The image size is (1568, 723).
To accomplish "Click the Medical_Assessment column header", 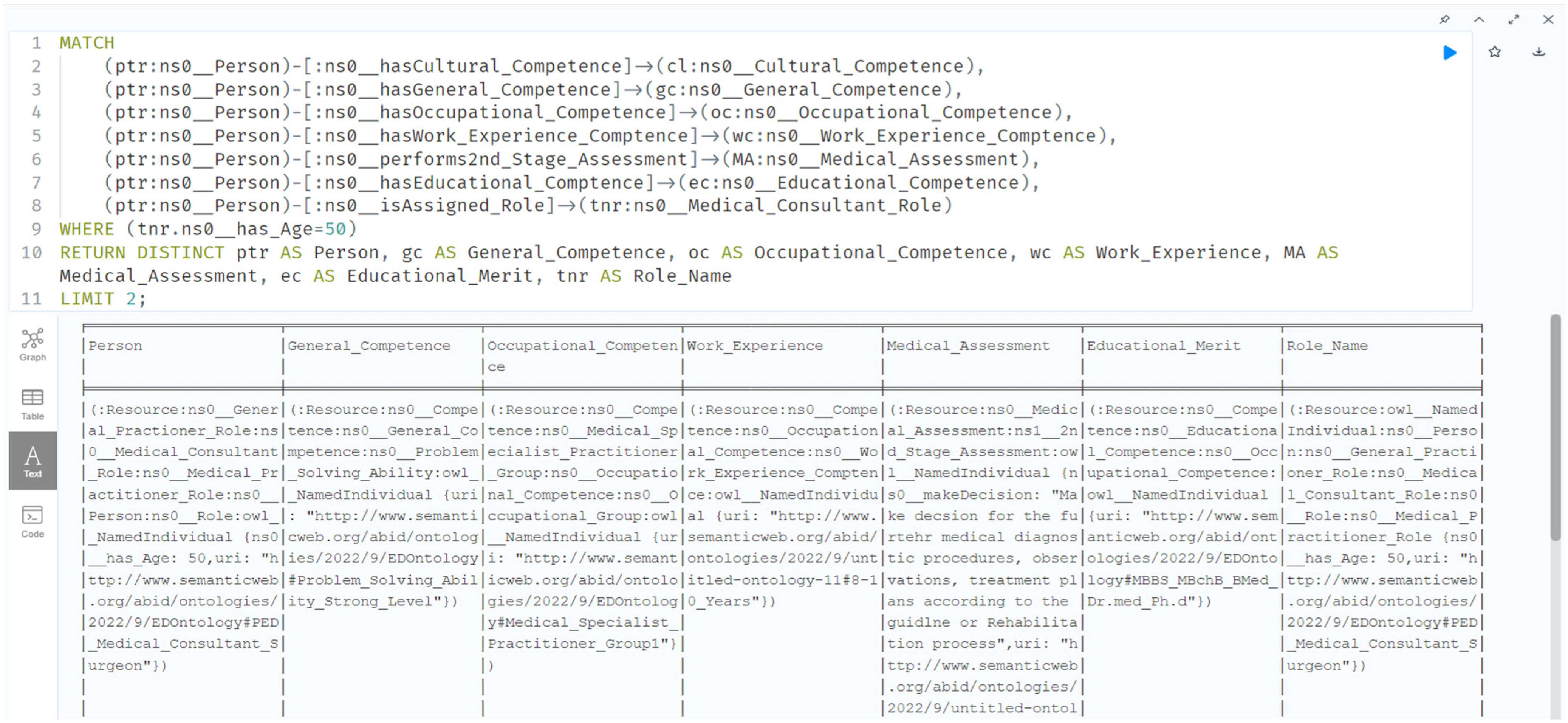I will click(967, 346).
